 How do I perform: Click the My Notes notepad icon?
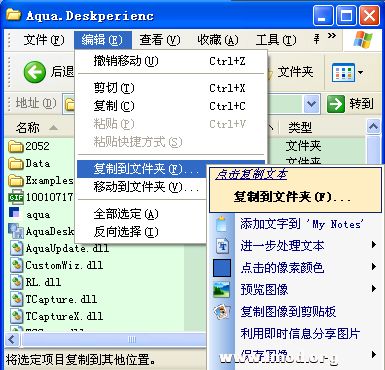[x=222, y=224]
